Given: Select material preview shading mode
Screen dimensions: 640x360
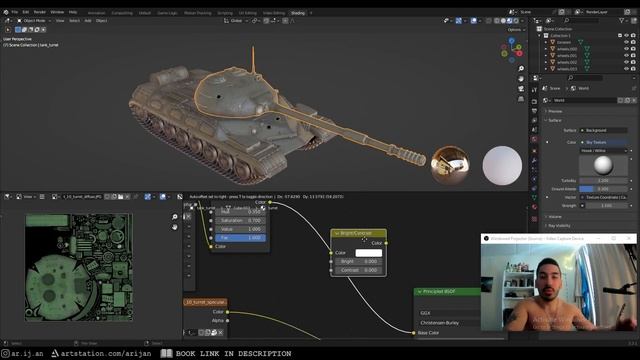Looking at the screenshot, I should pos(509,20).
